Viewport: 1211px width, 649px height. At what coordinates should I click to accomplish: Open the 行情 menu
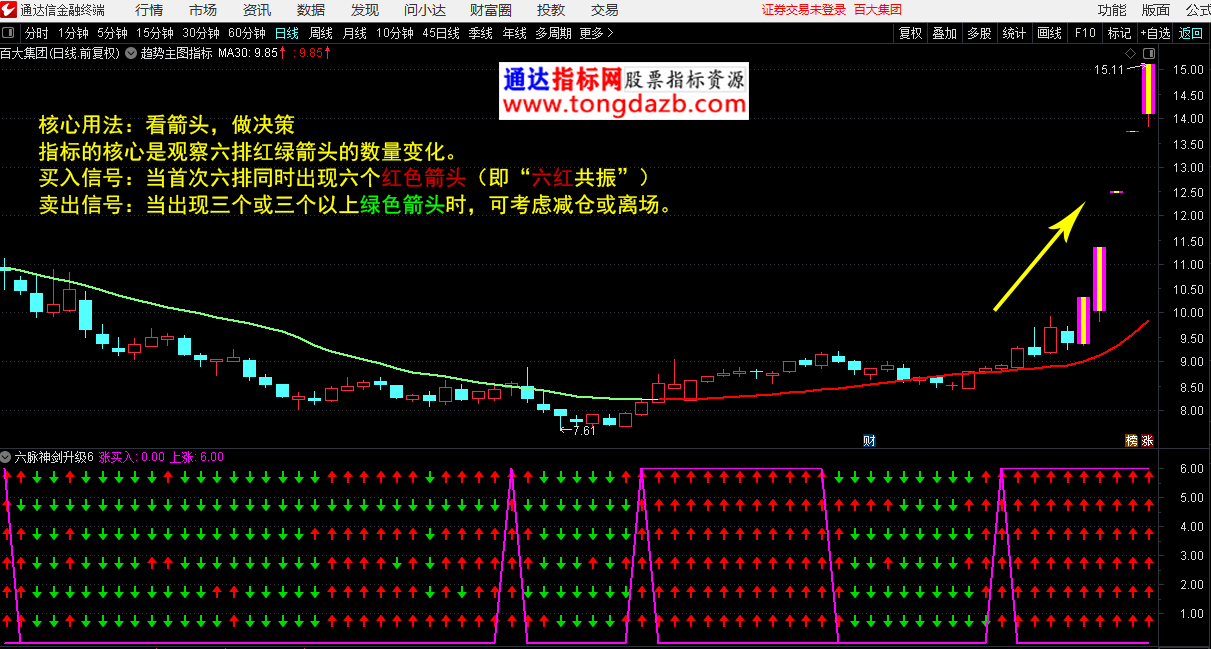149,10
